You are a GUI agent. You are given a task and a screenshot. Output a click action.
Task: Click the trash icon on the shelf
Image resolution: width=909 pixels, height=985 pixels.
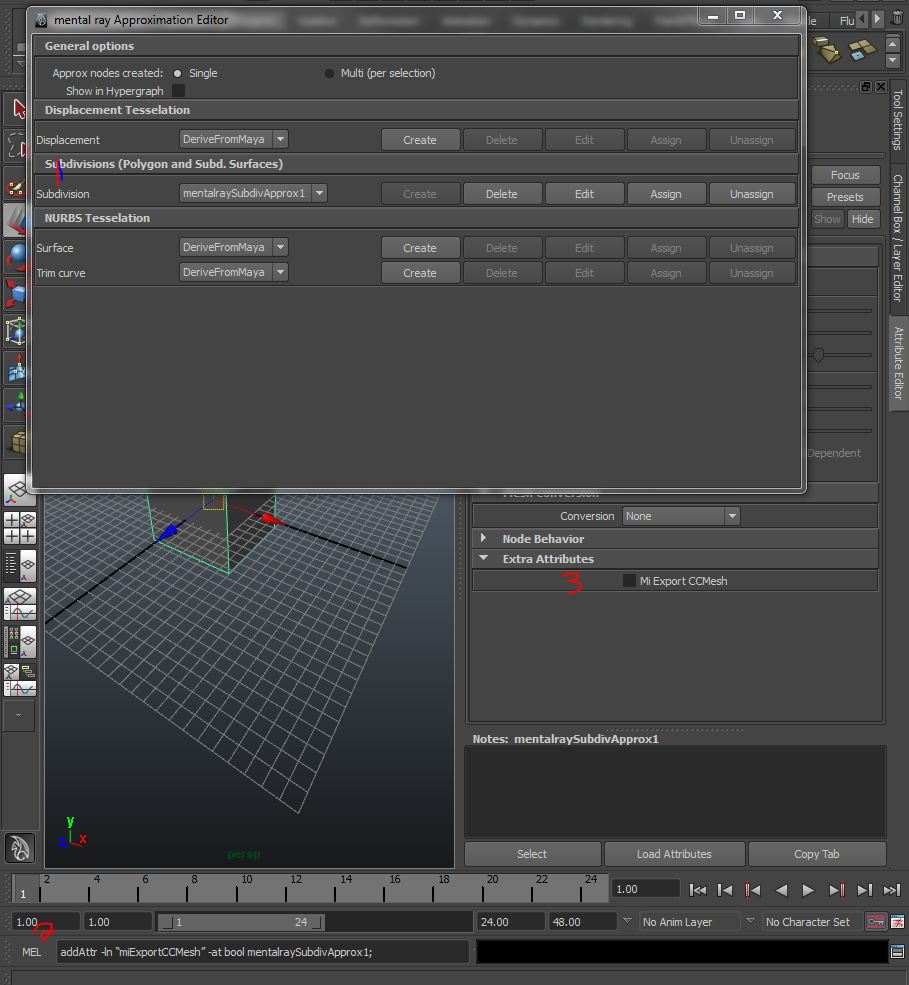898,18
